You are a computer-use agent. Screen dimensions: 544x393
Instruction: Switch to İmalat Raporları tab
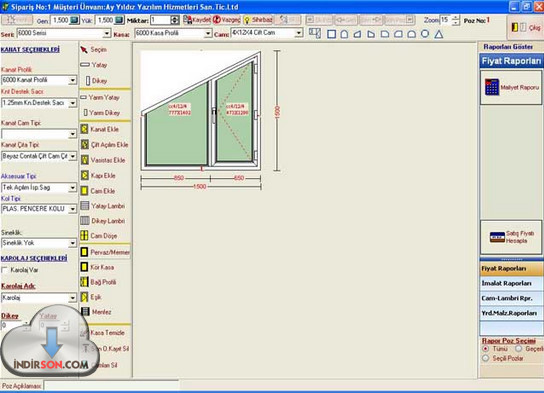click(x=511, y=284)
